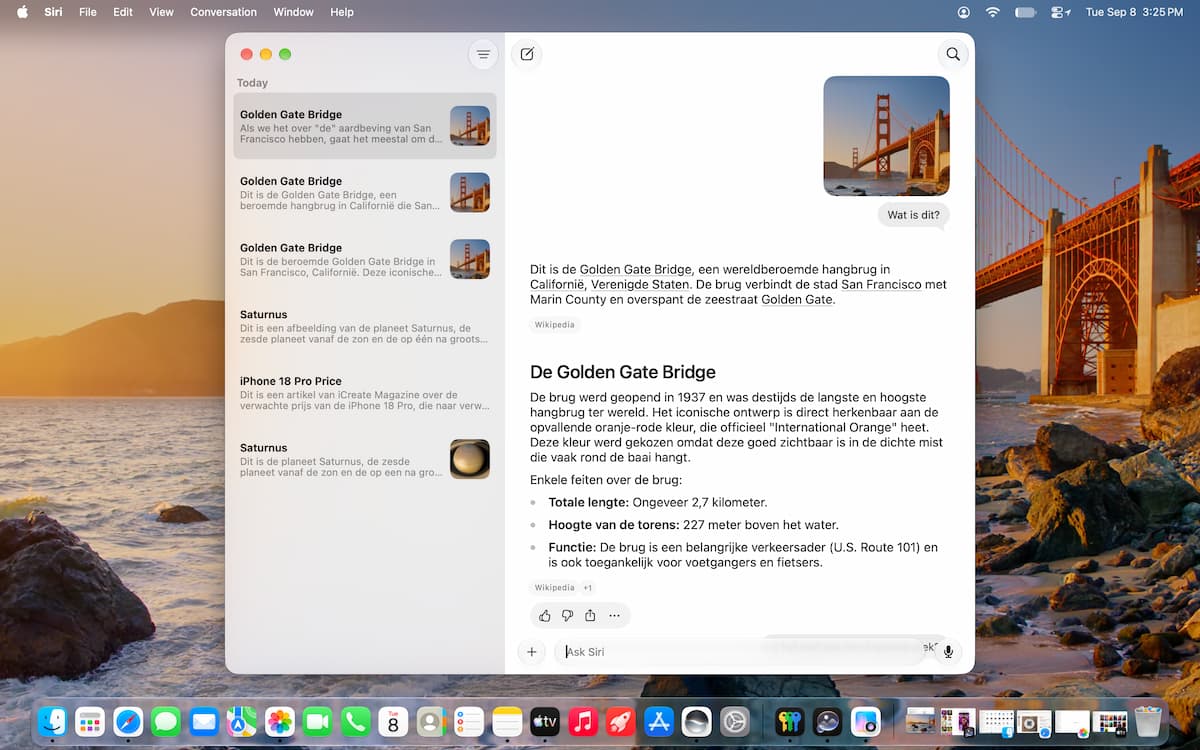Open the Wi-Fi status menu
Image resolution: width=1200 pixels, height=750 pixels.
[x=992, y=12]
